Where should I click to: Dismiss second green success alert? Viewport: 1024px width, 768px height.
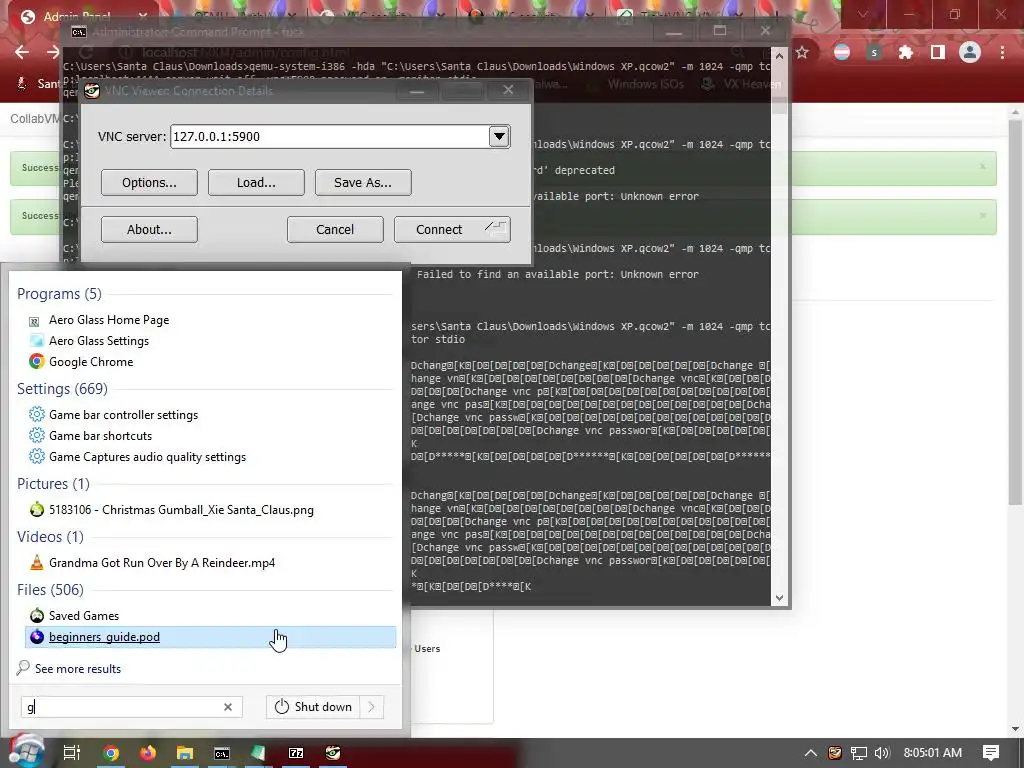pyautogui.click(x=982, y=216)
